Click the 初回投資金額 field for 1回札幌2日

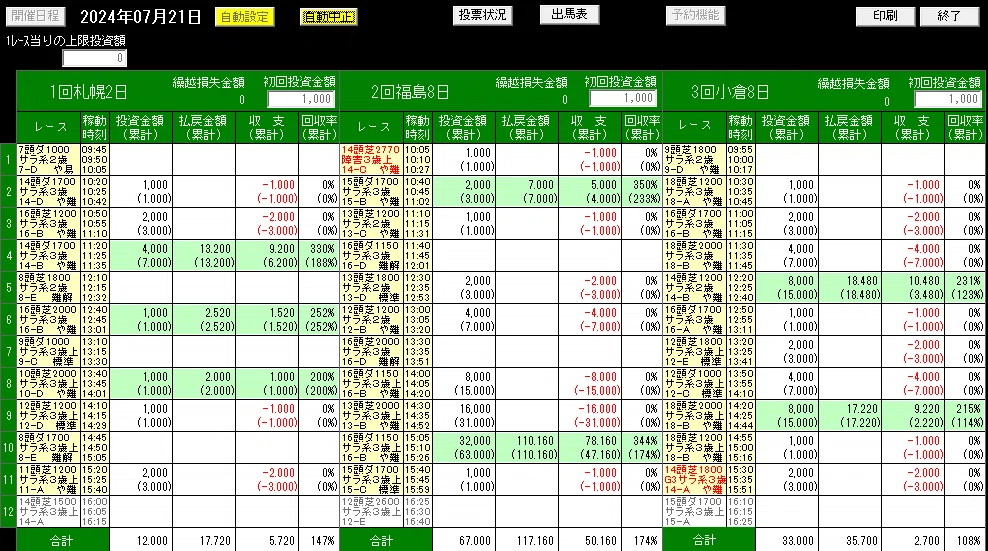pyautogui.click(x=301, y=99)
